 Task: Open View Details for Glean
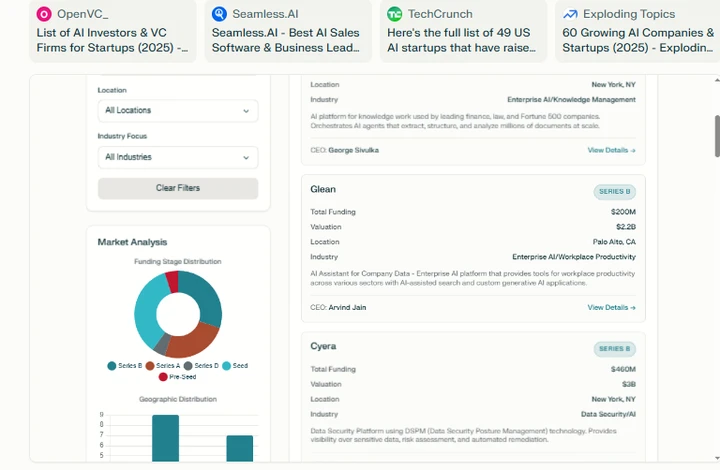point(611,308)
